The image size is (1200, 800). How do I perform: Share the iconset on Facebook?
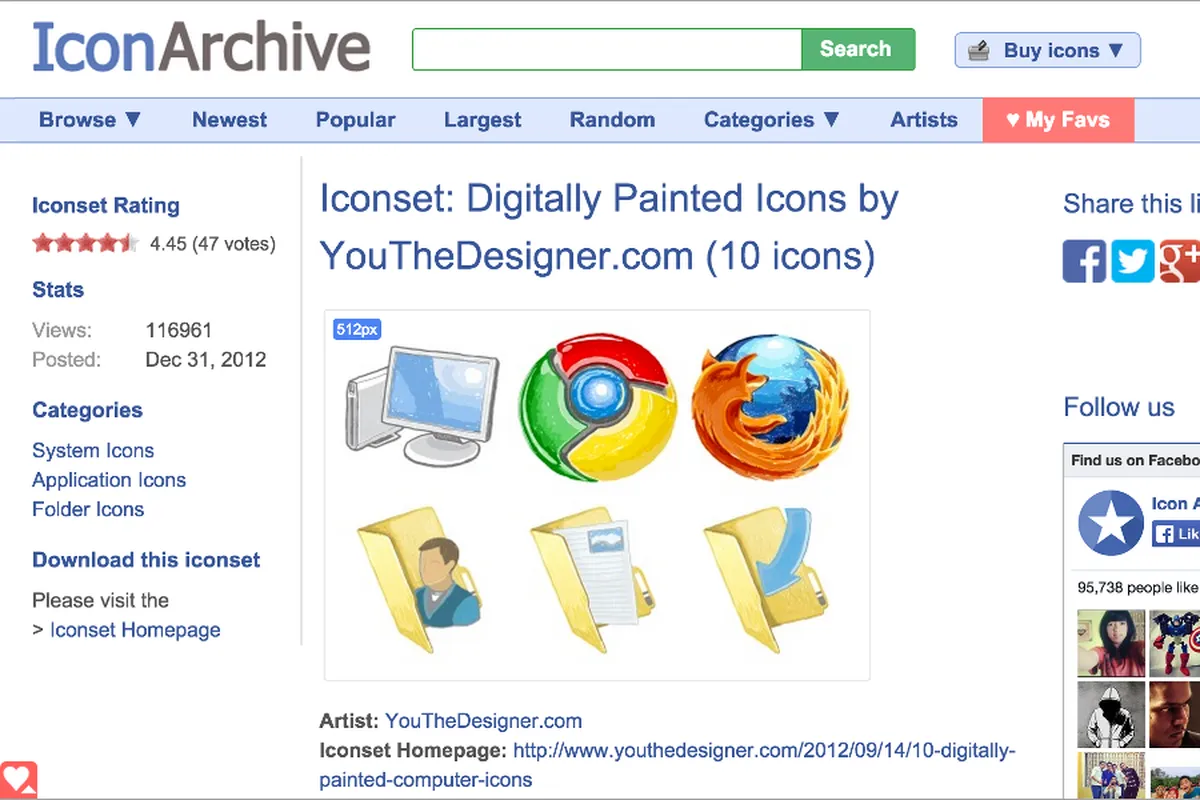1084,261
